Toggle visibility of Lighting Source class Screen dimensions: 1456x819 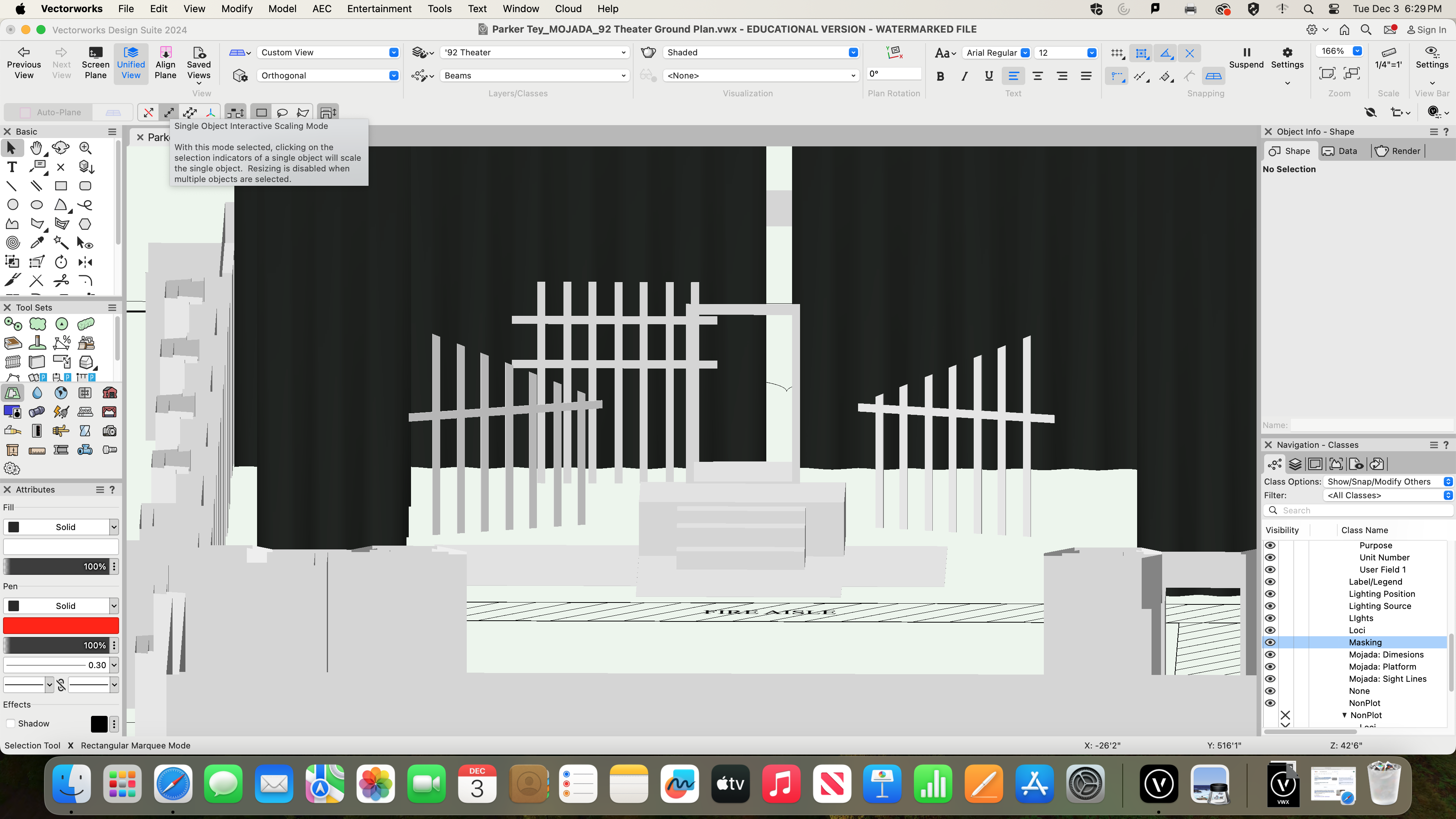pos(1270,606)
